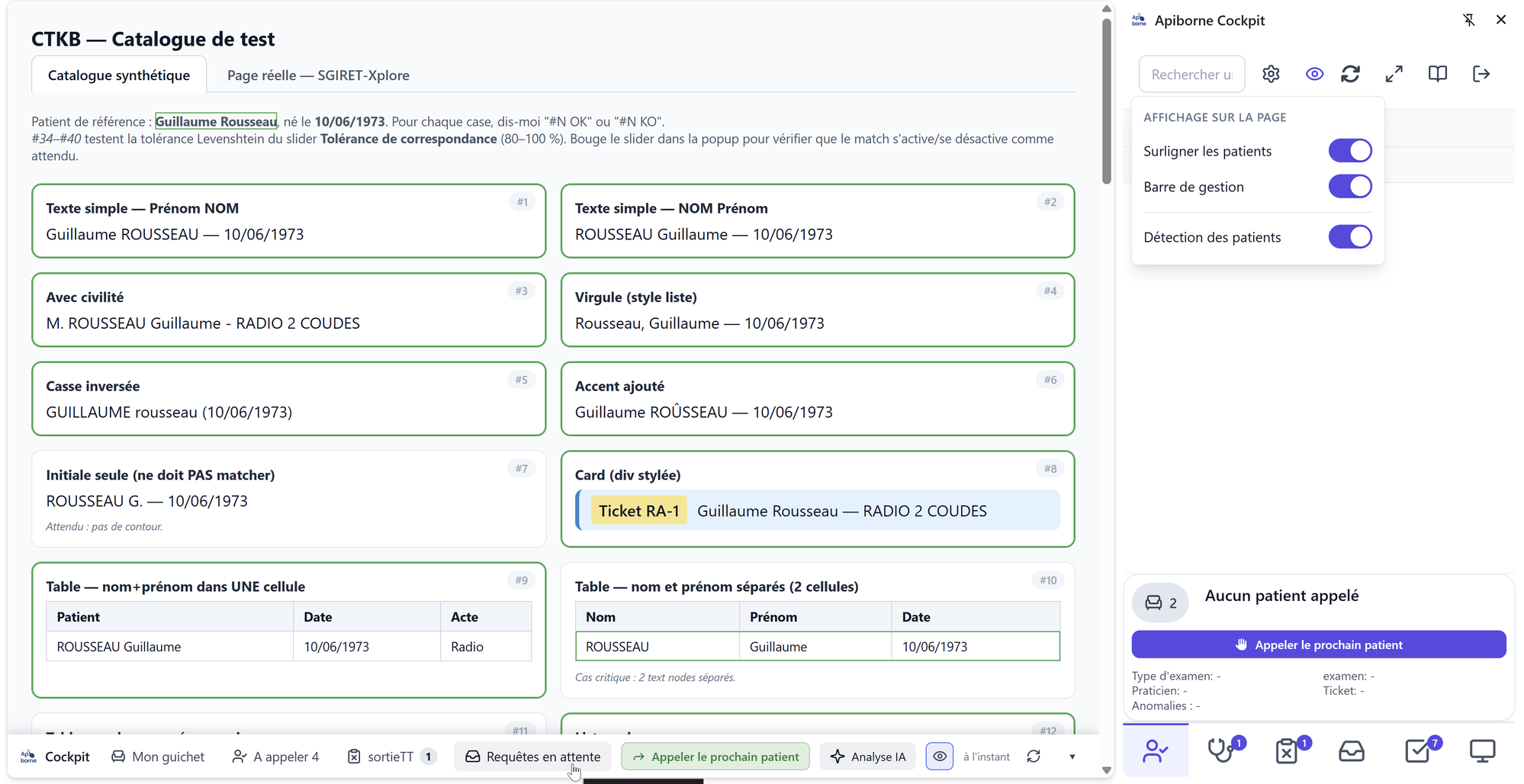
Task: Click Requêtes en attente button
Action: pyautogui.click(x=533, y=757)
